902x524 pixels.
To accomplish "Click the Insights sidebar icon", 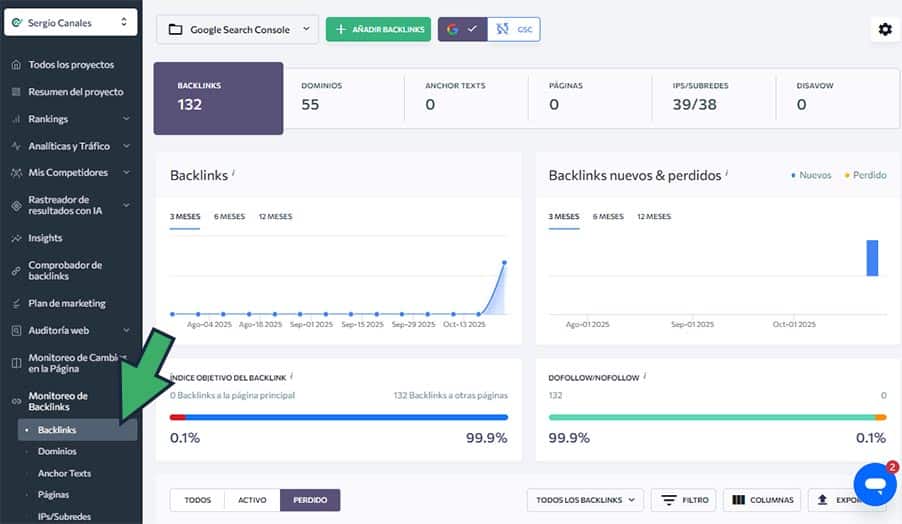I will (x=16, y=238).
